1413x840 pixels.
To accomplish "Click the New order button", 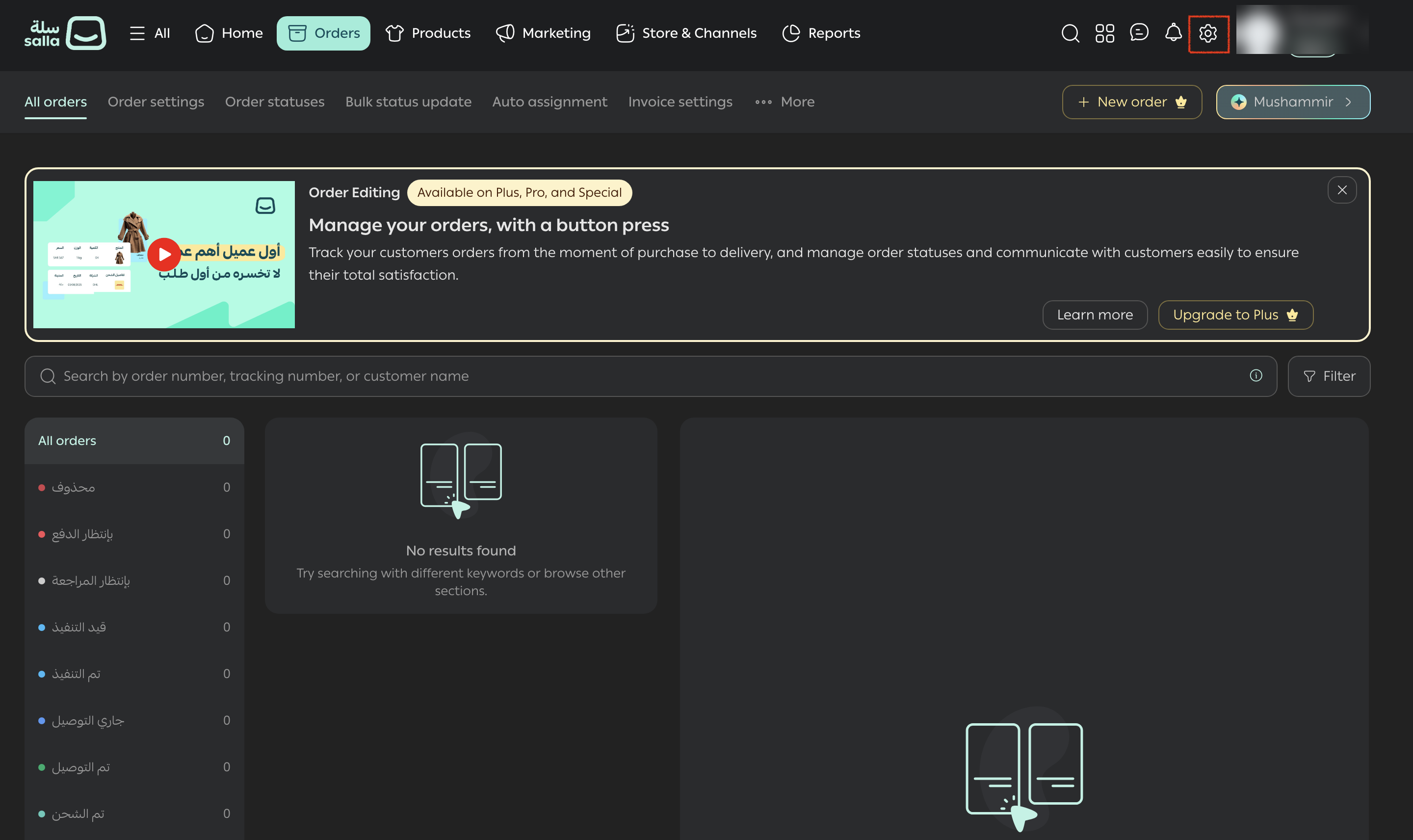I will pyautogui.click(x=1132, y=102).
